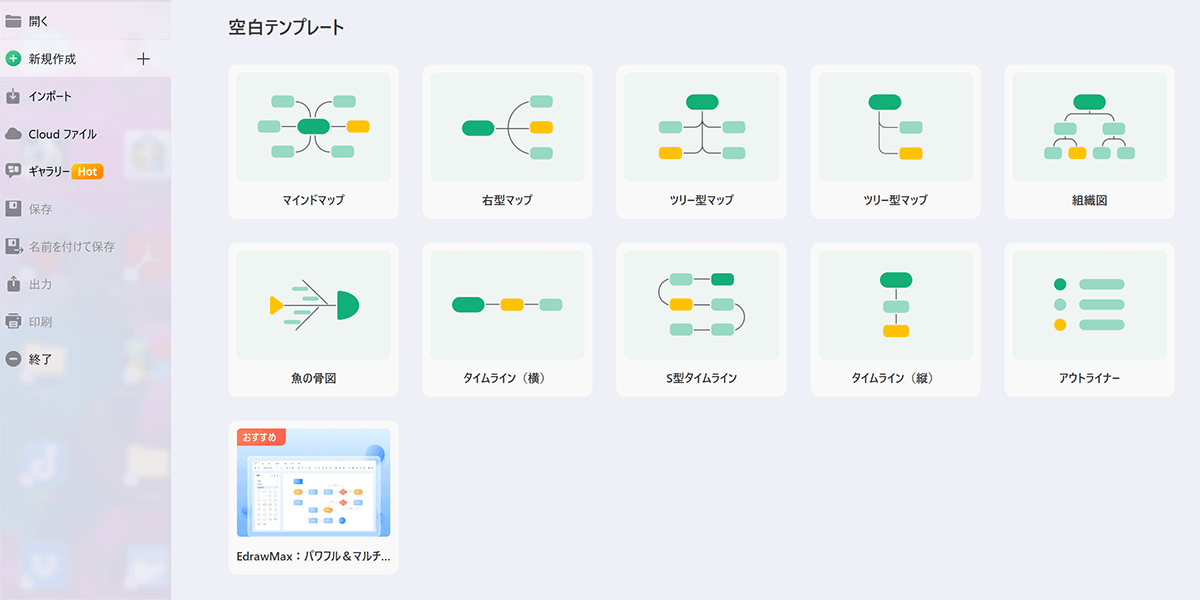Image resolution: width=1200 pixels, height=600 pixels.
Task: Select 名前を付けて保存 menu item
Action: coord(71,246)
